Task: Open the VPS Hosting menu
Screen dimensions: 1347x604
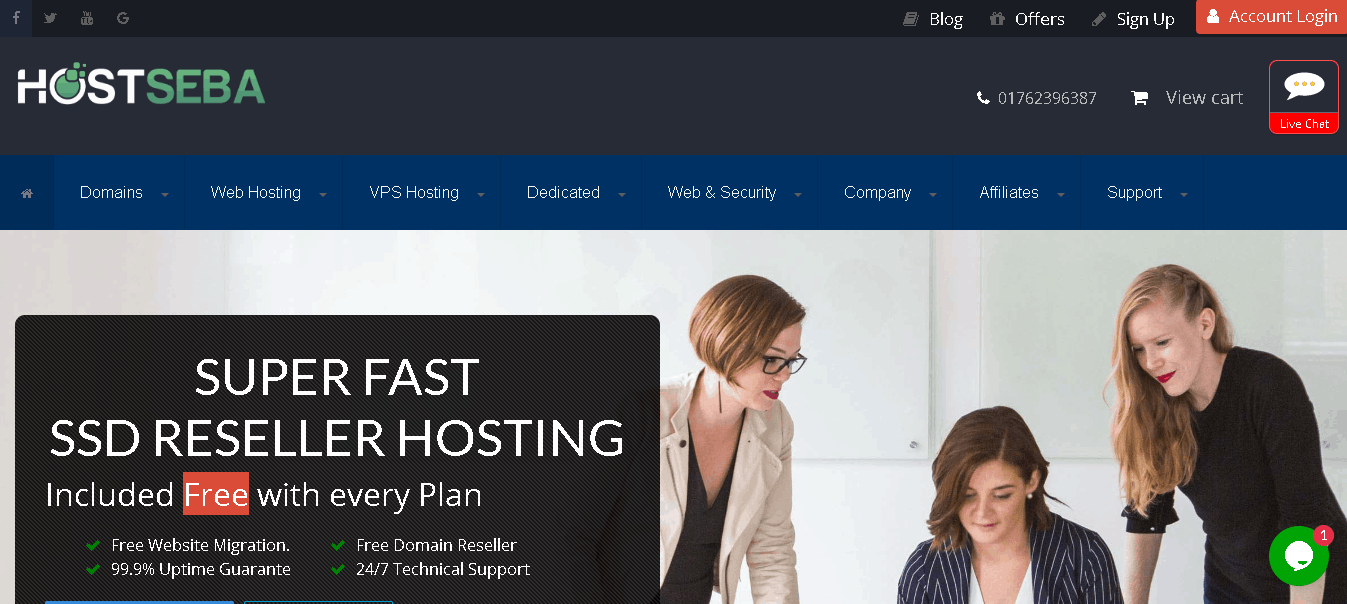Action: click(x=414, y=193)
